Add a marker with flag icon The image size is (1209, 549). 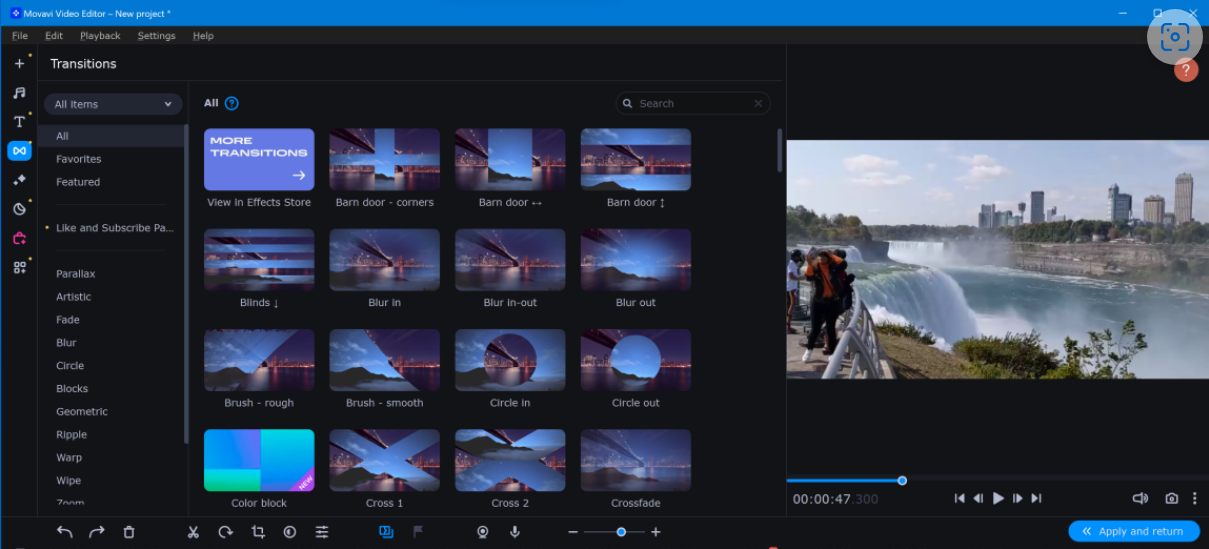418,532
